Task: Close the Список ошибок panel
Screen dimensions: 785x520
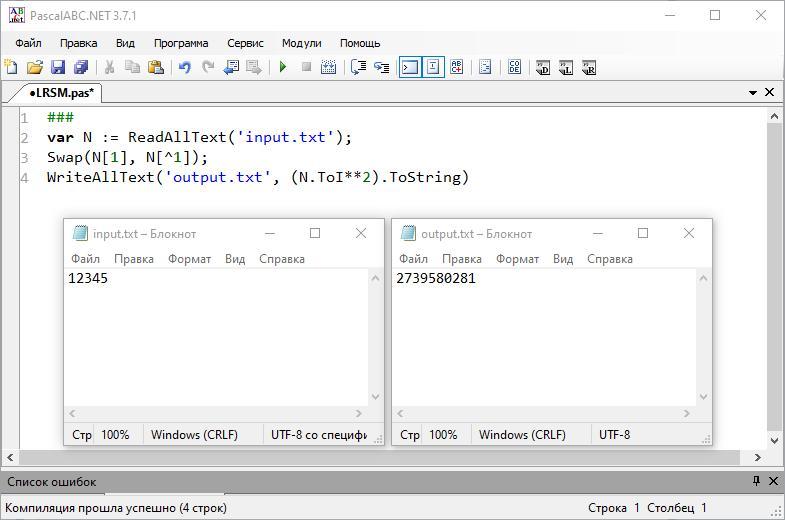Action: (x=773, y=481)
